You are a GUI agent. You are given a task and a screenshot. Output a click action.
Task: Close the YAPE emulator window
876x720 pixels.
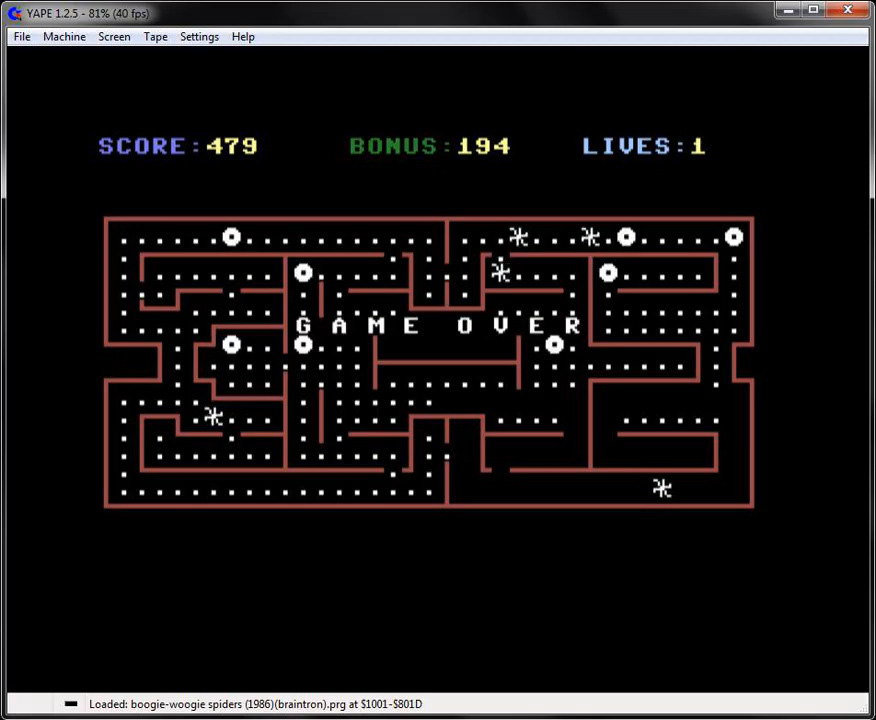tap(847, 10)
